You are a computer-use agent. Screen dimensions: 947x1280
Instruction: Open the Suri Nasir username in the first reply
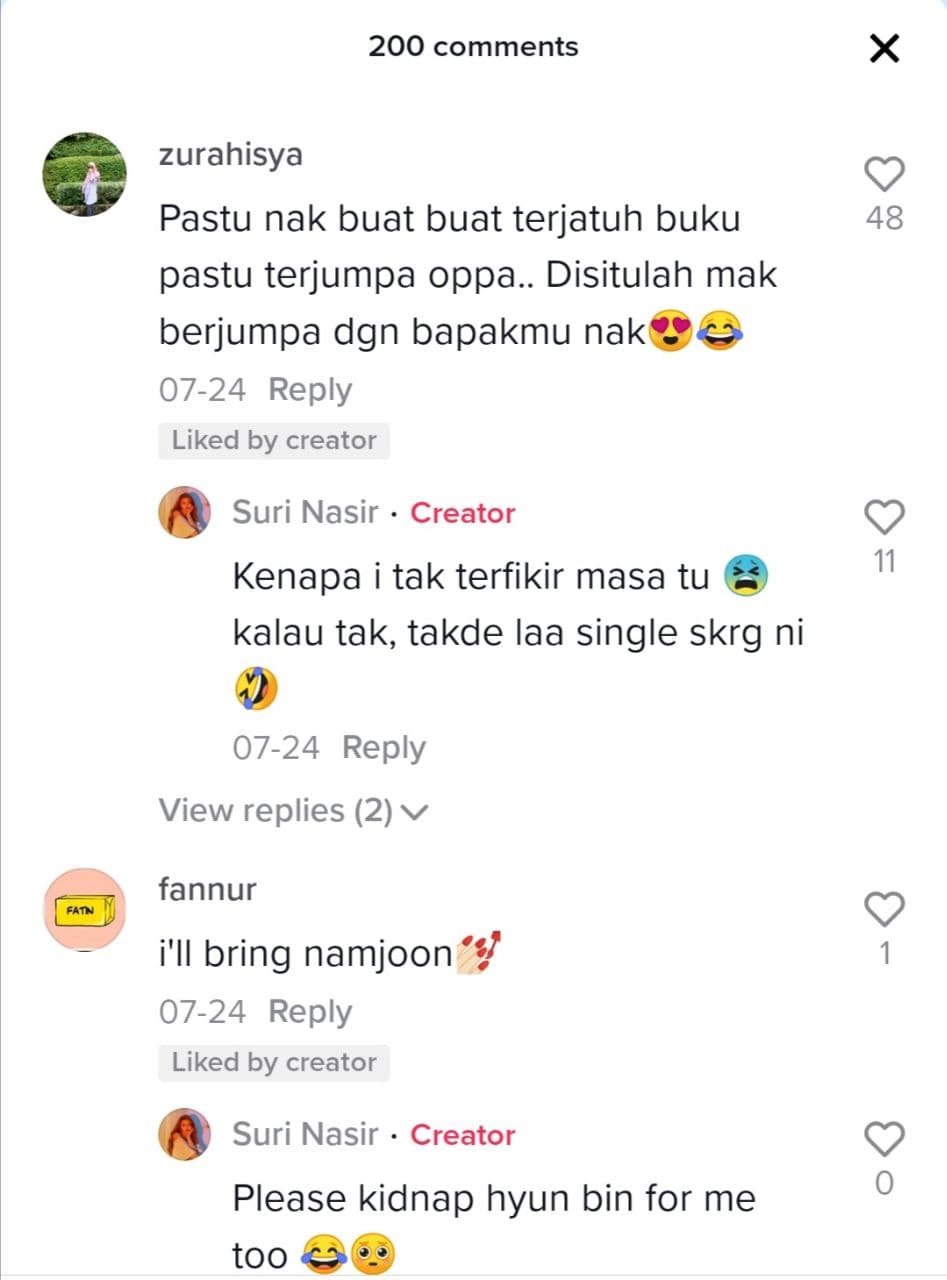(306, 513)
